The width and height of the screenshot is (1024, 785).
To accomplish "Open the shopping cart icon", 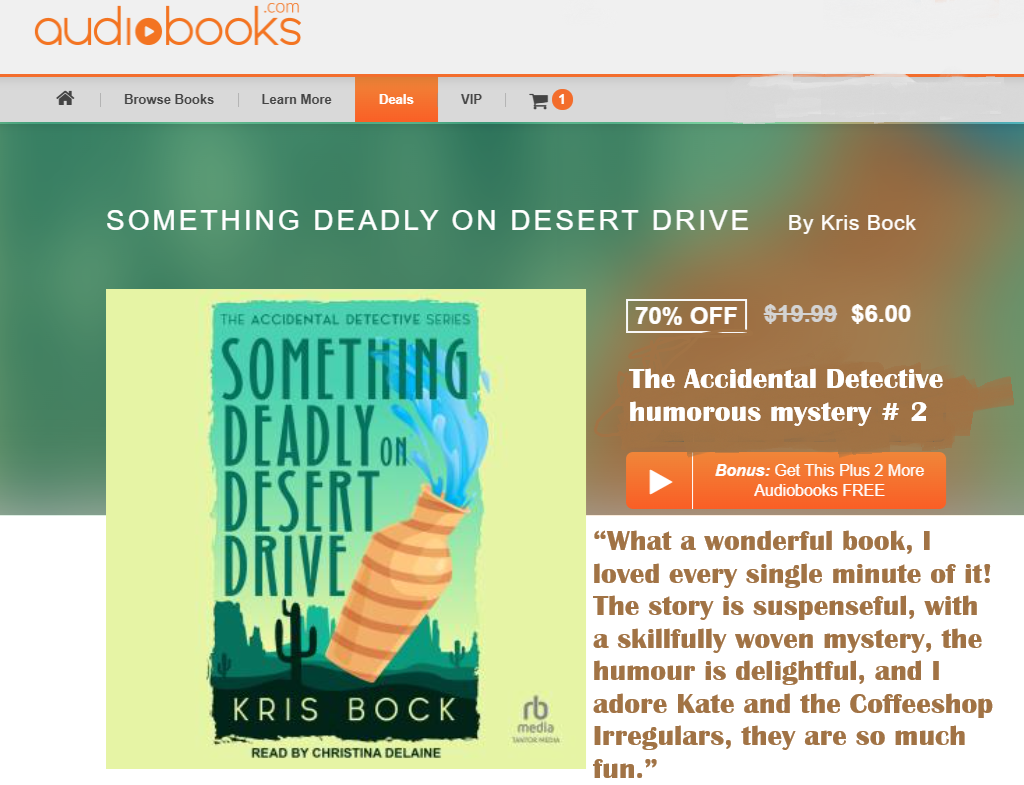I will point(538,101).
